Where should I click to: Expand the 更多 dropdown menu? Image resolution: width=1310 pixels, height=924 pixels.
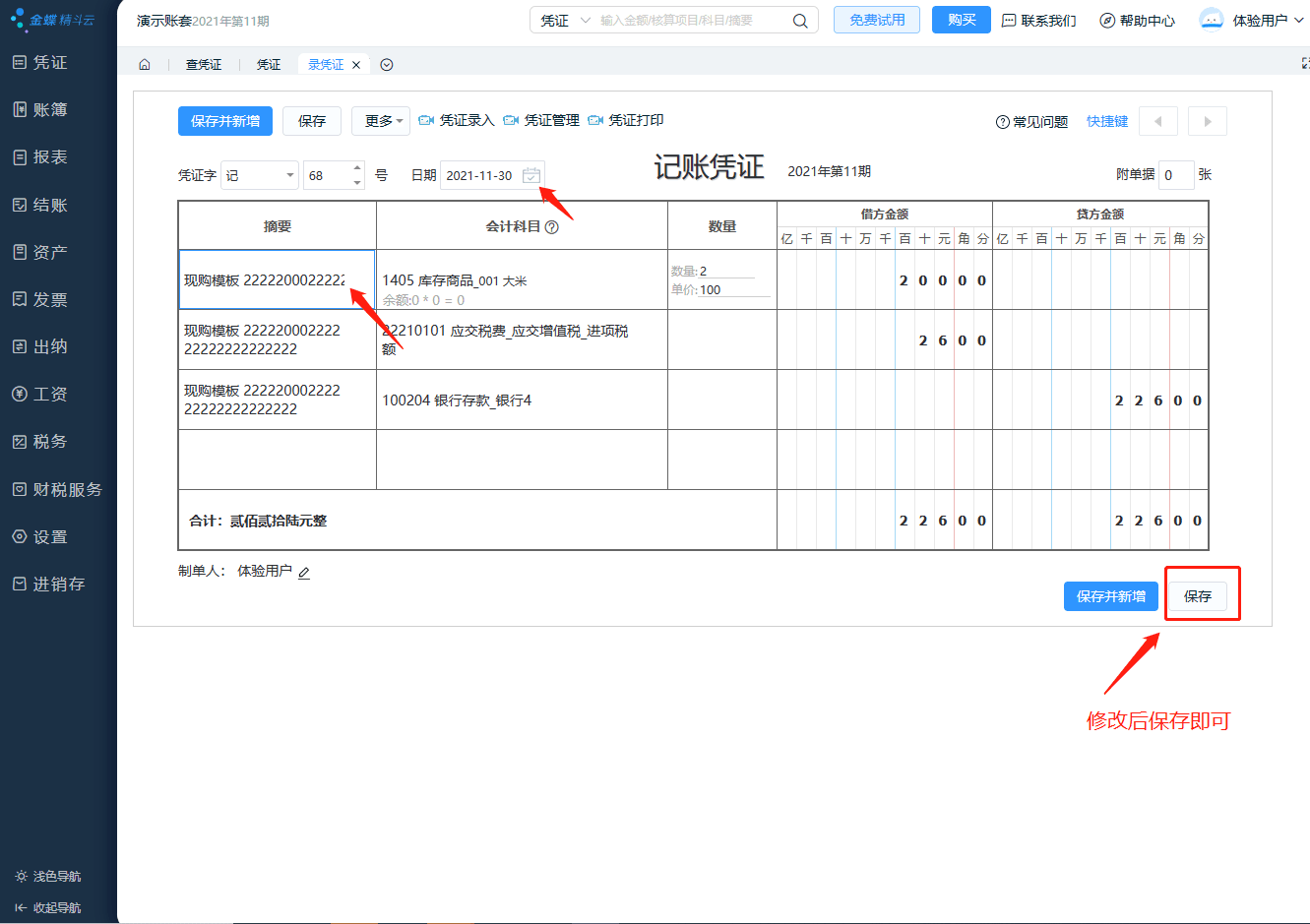tap(381, 121)
